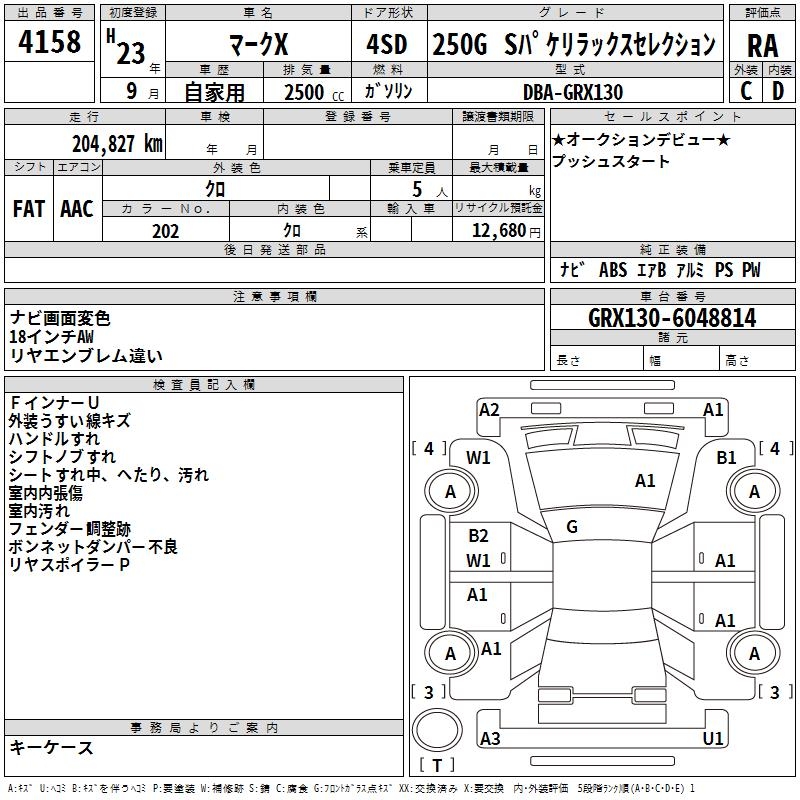Viewport: 800px width, 800px height.
Task: Select the B2 damage mark on the diagram
Action: (478, 537)
